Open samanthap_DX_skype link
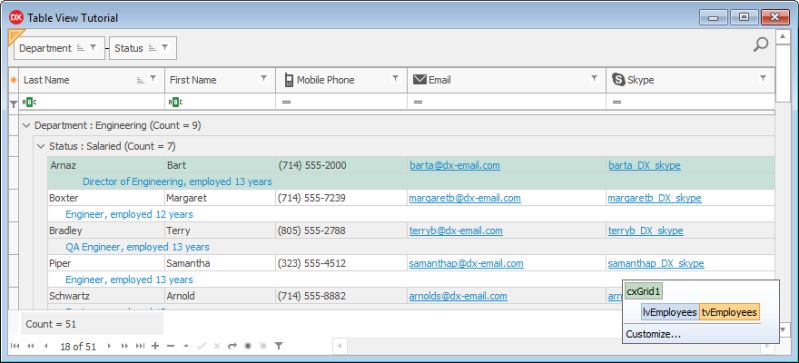799x363 pixels. click(x=655, y=264)
